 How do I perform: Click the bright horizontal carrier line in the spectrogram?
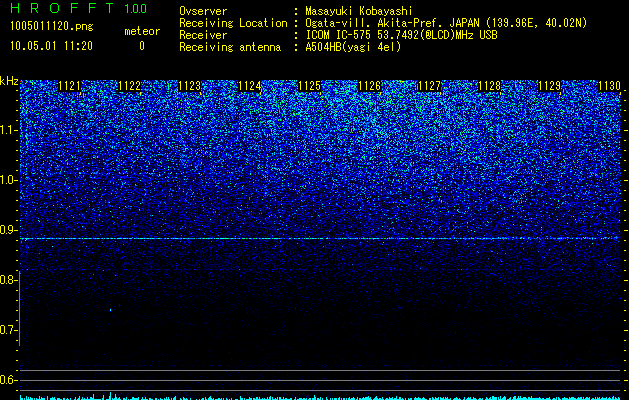tap(320, 238)
